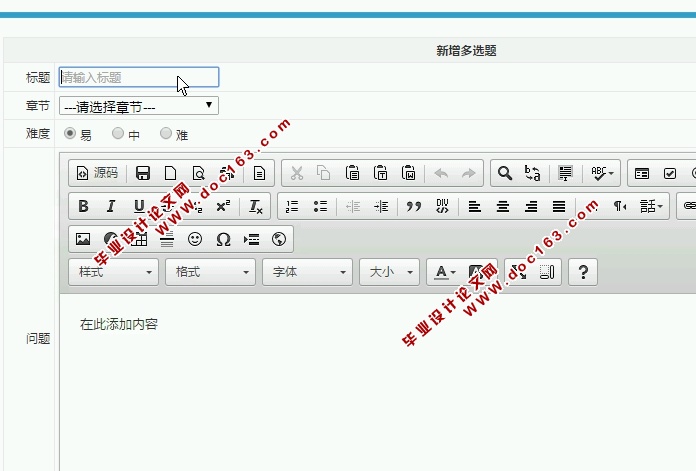Open the 请选择章节 chapter dropdown
The image size is (696, 471).
click(138, 106)
